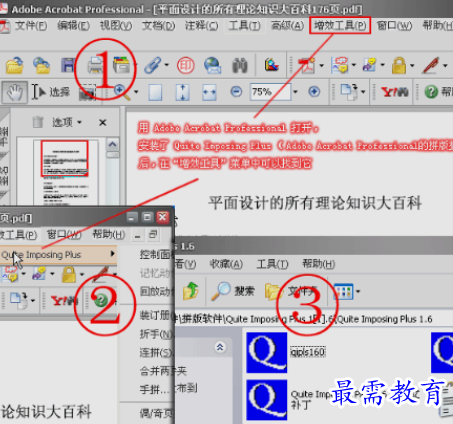Viewport: 453px width, 424px height.
Task: Select the magnifier Zoom In tool
Action: (122, 92)
